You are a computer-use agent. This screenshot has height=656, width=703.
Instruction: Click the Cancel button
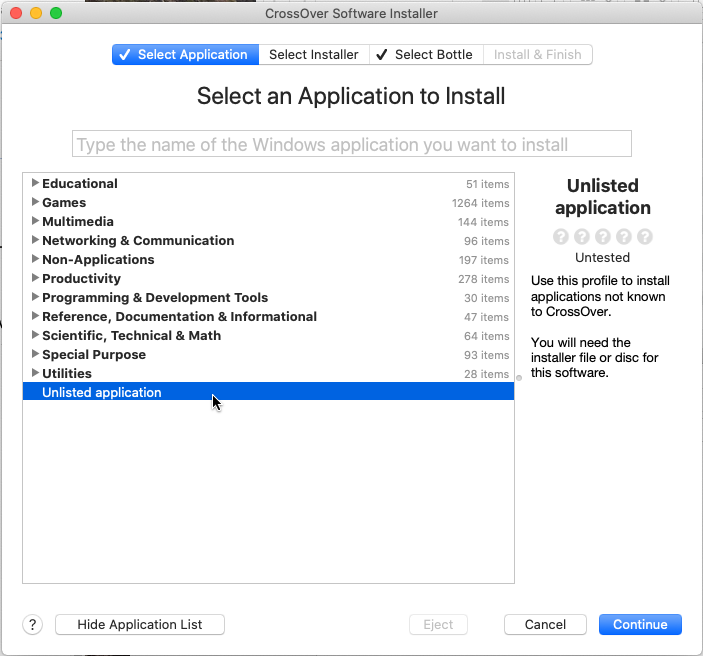coord(545,624)
